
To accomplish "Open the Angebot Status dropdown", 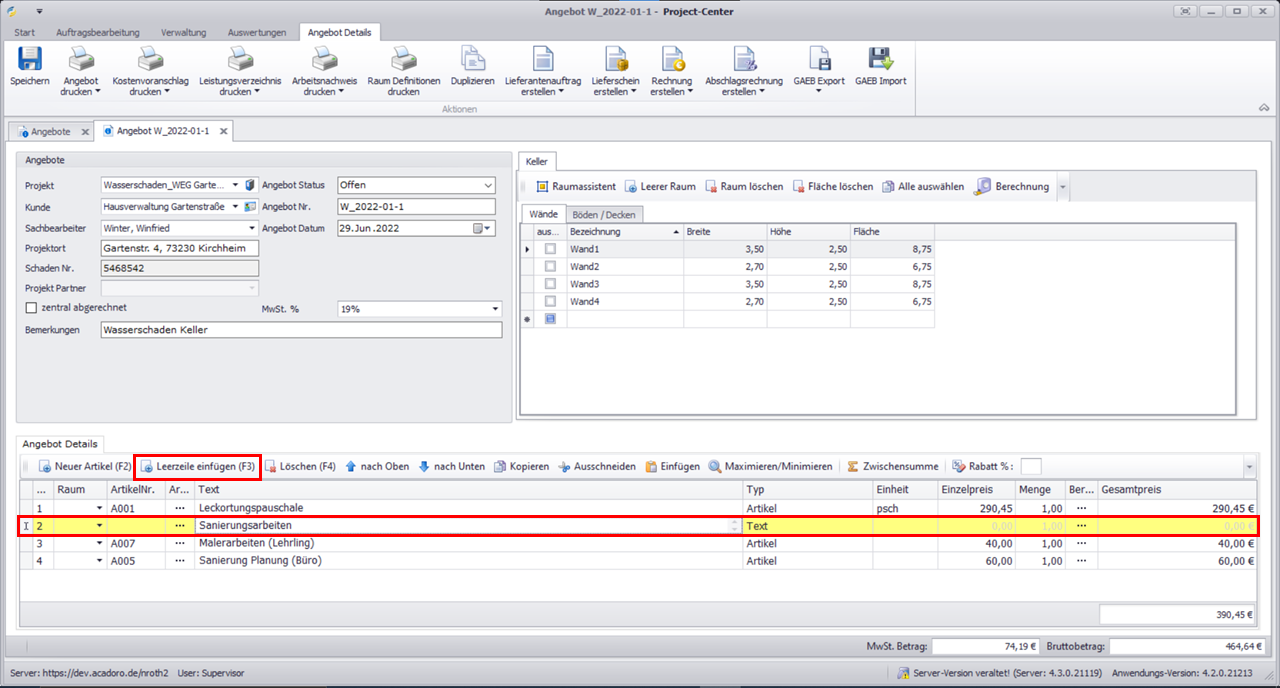I will pos(488,185).
